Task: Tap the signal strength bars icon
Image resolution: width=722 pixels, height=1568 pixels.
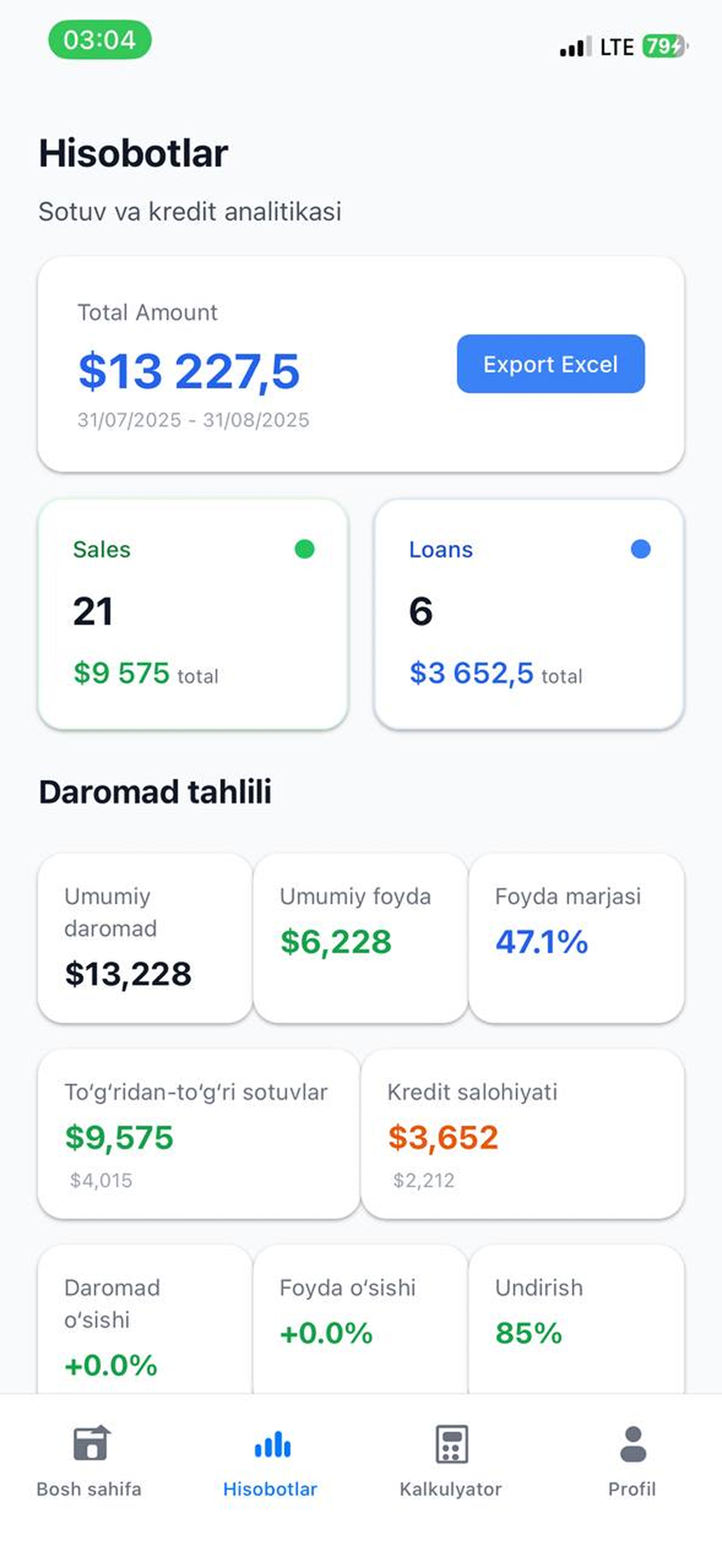Action: pyautogui.click(x=575, y=47)
